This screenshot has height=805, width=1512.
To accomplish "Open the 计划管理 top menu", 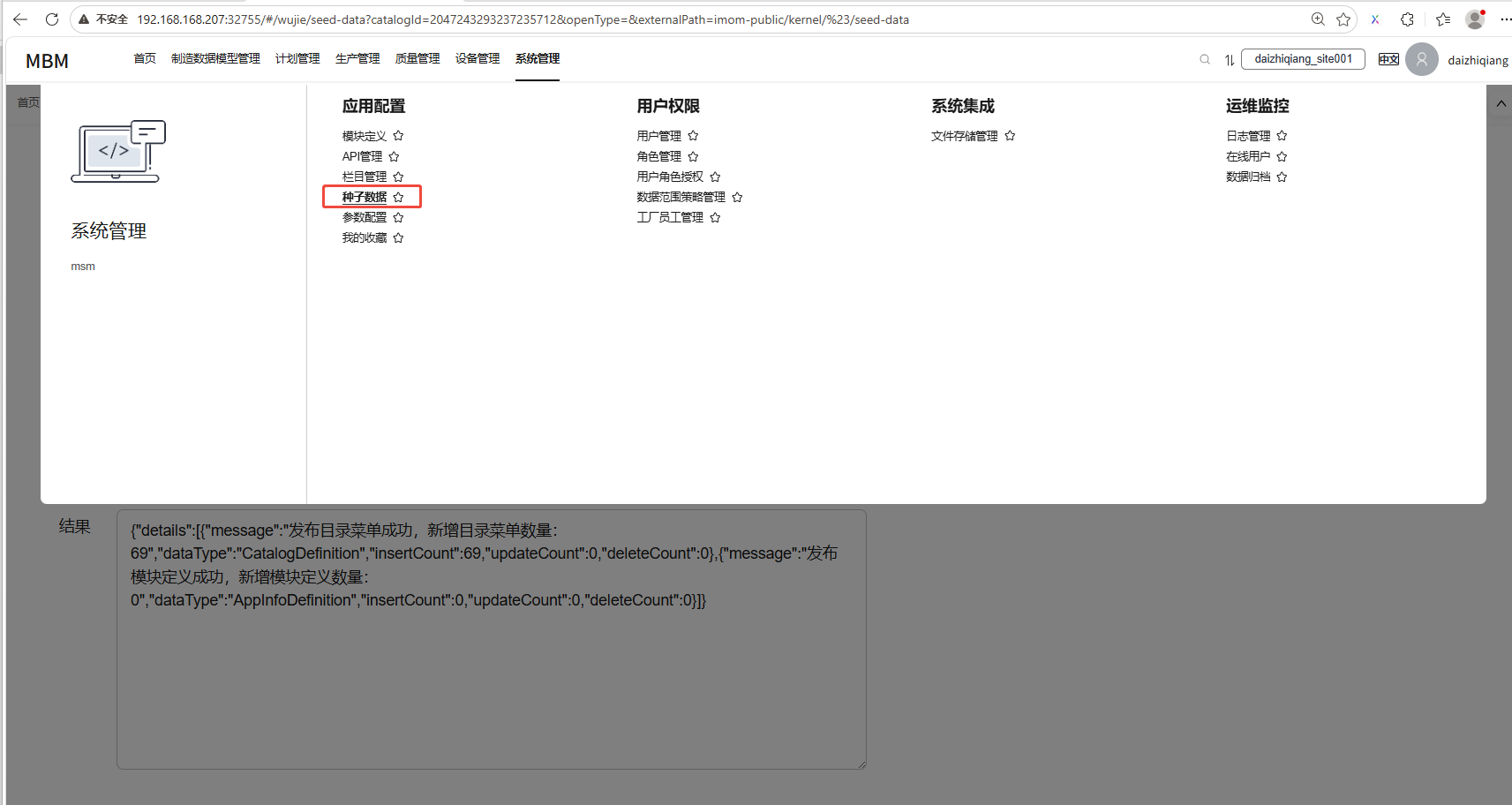I will (x=297, y=58).
